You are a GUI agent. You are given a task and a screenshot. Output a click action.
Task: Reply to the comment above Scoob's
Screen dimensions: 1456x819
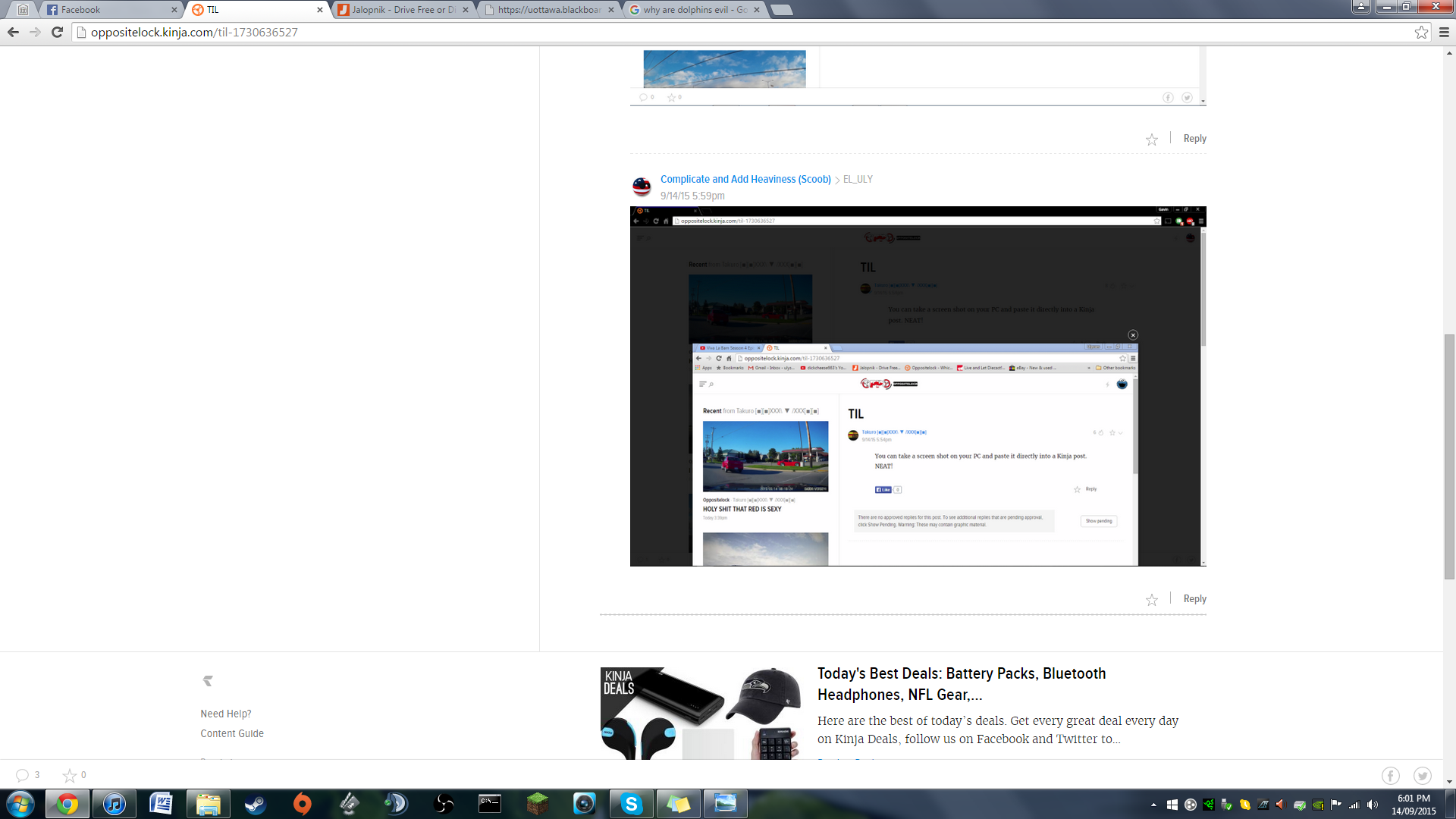coord(1194,139)
